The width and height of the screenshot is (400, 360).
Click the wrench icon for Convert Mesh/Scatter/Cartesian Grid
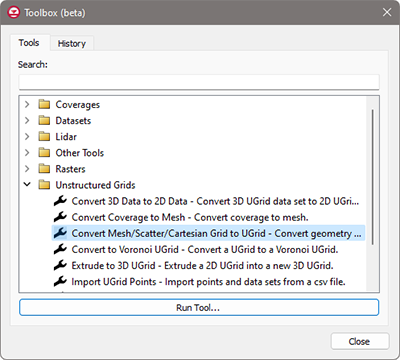pyautogui.click(x=60, y=233)
